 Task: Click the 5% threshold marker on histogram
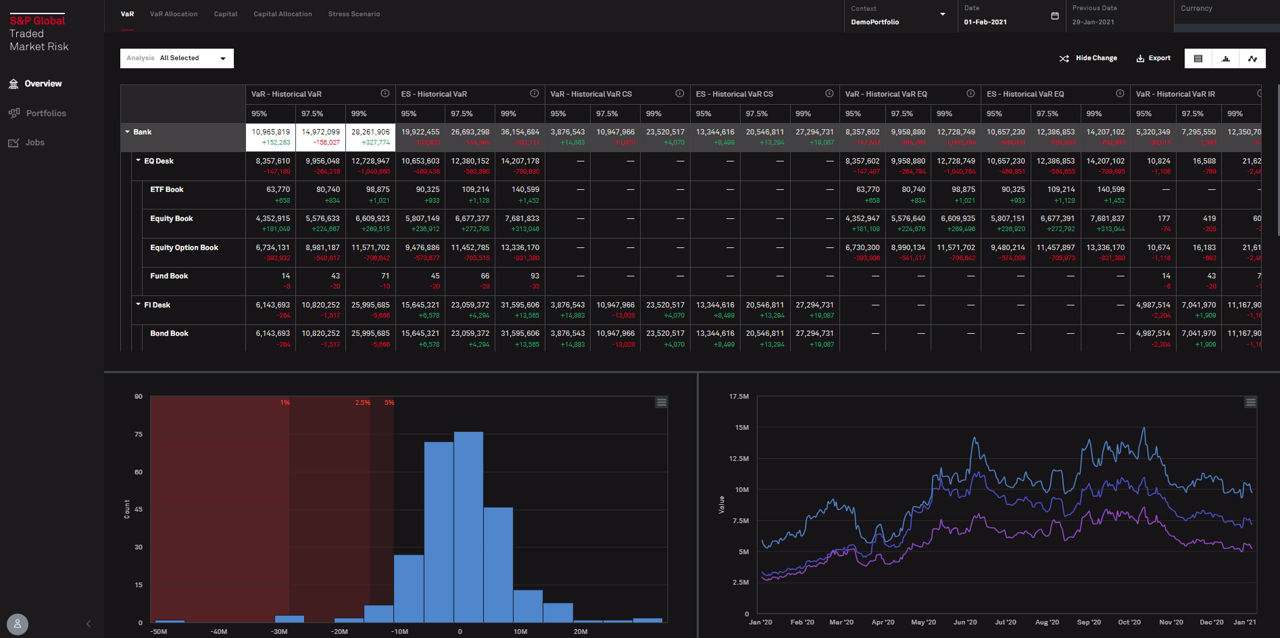(x=389, y=402)
